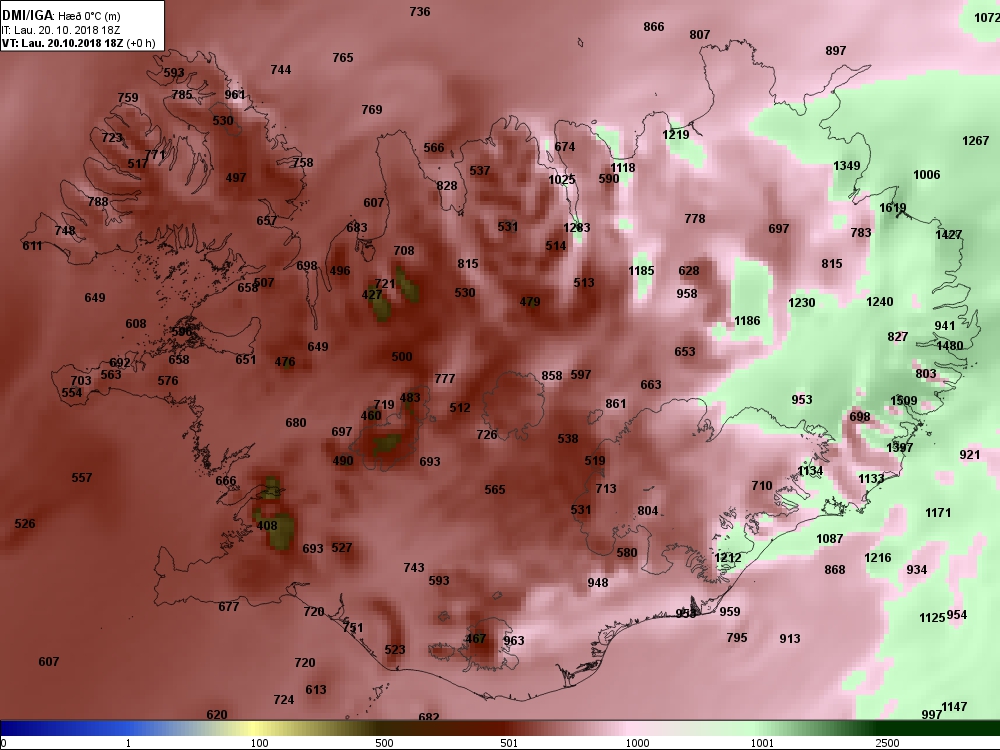Click the map value '1025'
Image resolution: width=1000 pixels, height=750 pixels.
(x=562, y=180)
